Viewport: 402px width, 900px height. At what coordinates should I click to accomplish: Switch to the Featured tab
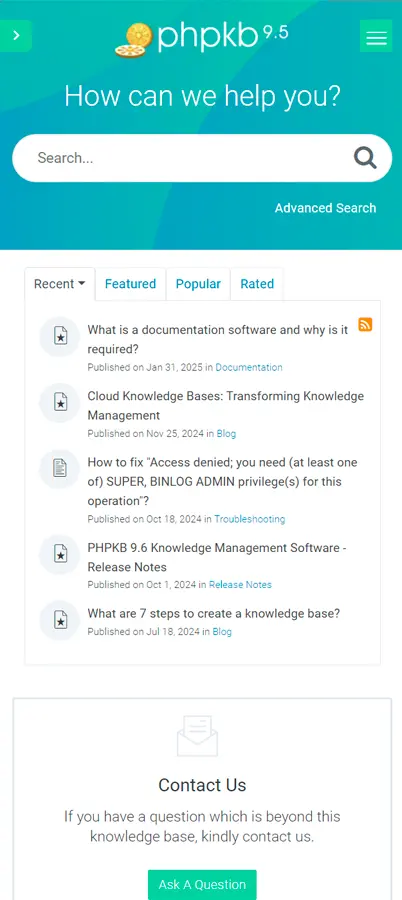click(x=130, y=284)
